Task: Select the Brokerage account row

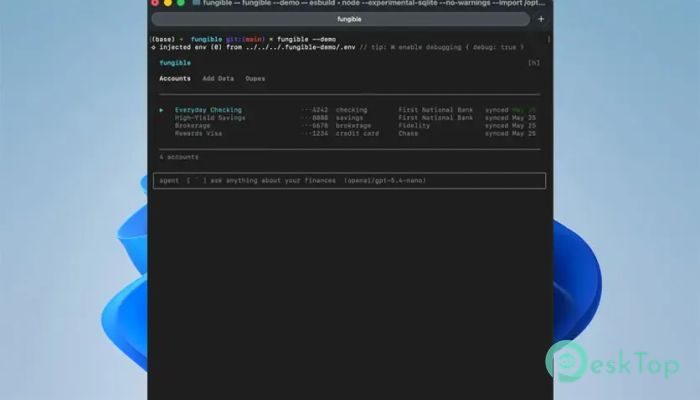Action: pos(348,126)
